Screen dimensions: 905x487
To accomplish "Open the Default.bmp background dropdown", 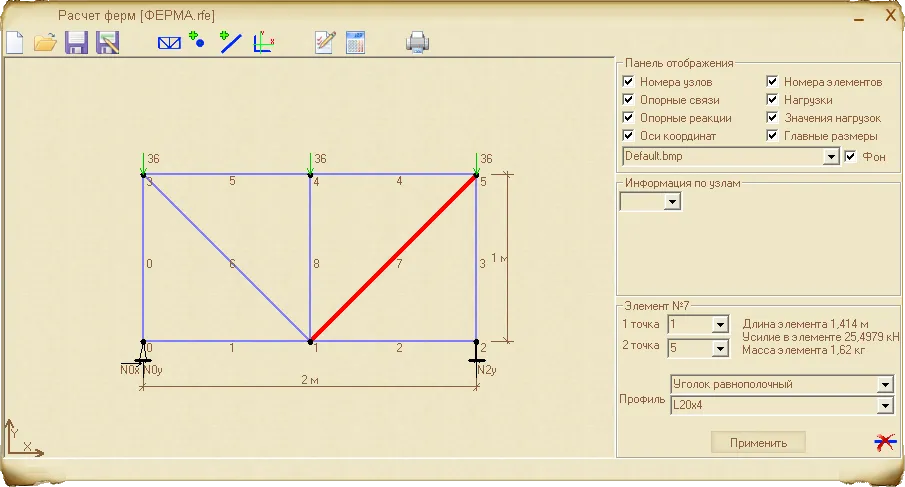I will point(831,156).
